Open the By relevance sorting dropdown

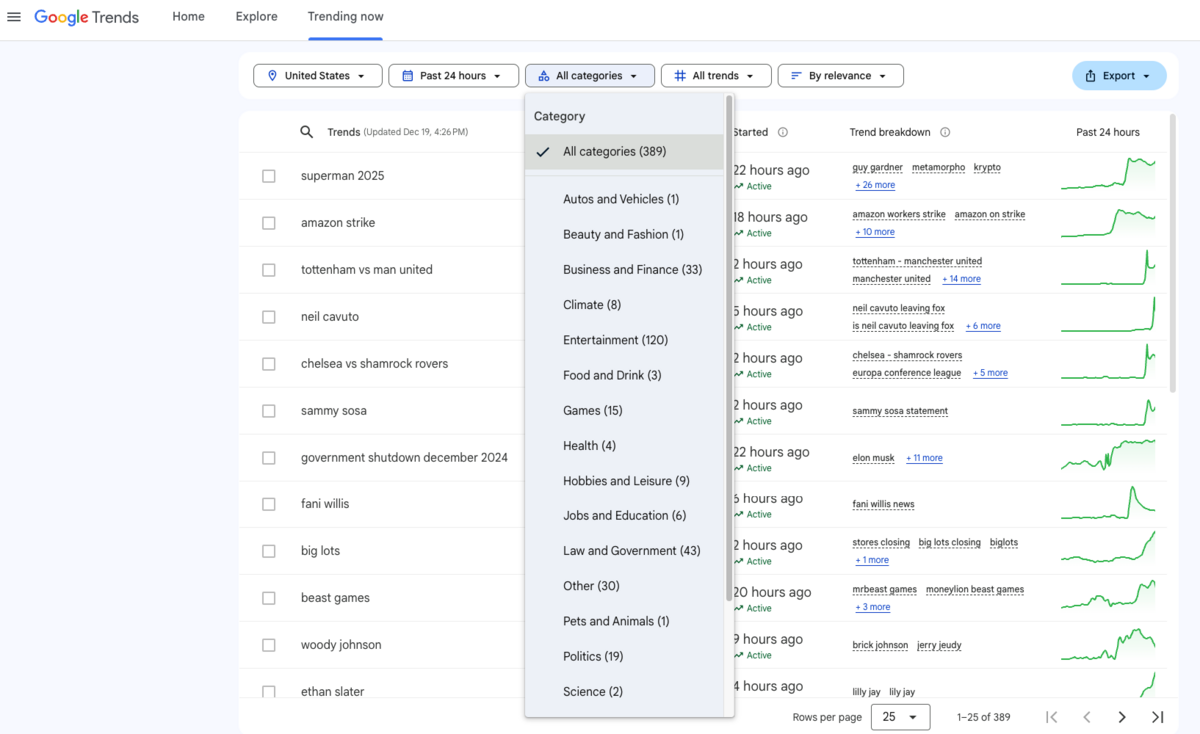click(840, 75)
